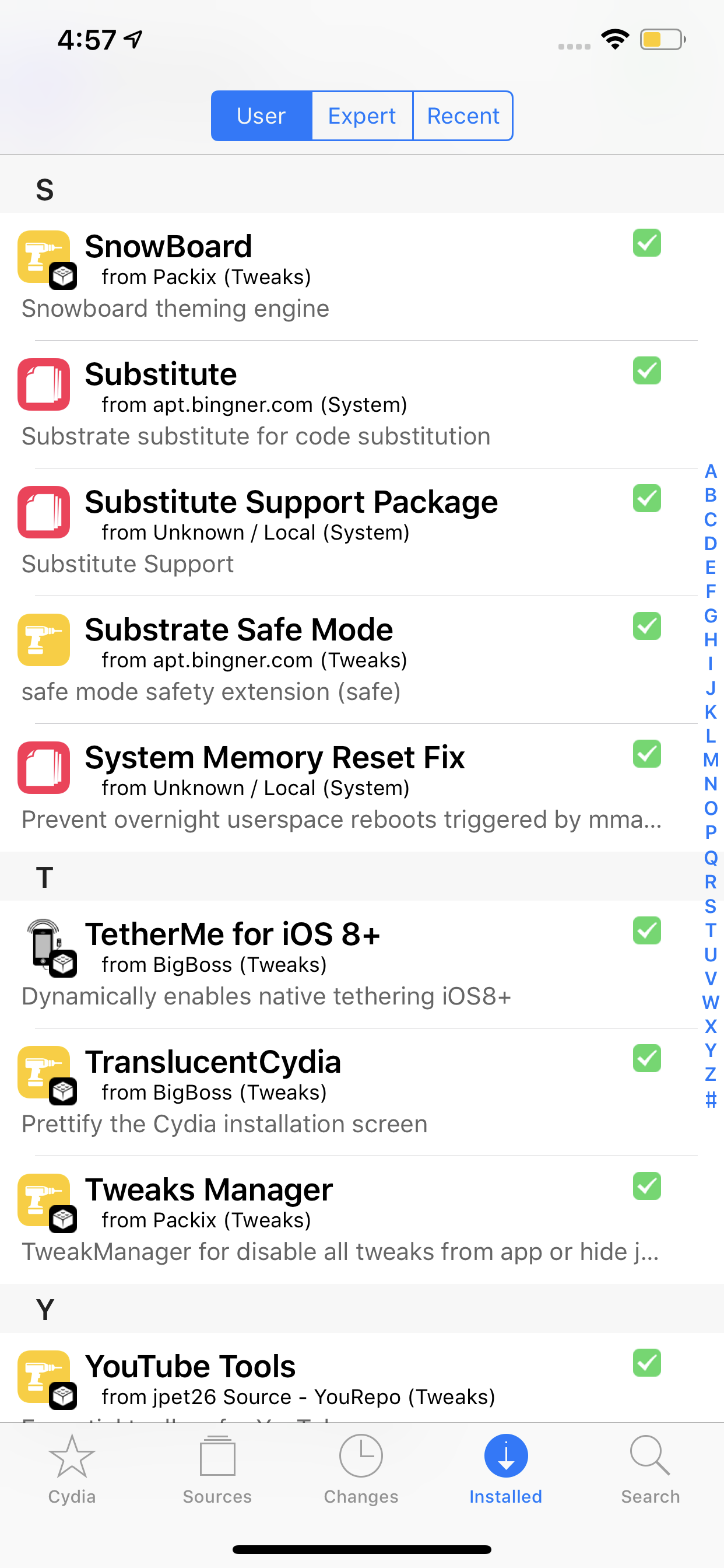Open the SnowBoard package icon
724x1568 pixels.
pyautogui.click(x=43, y=257)
